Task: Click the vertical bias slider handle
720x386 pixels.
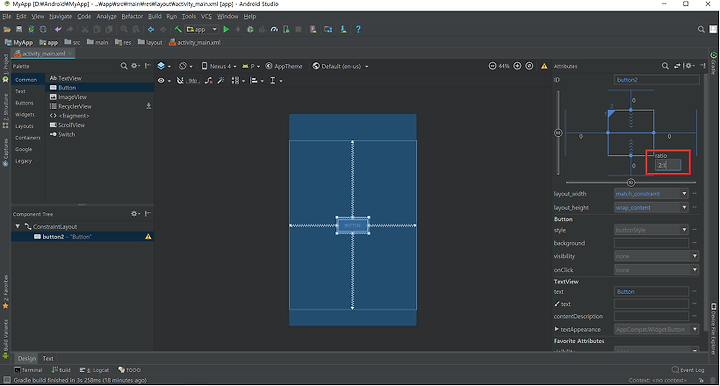Action: click(x=558, y=133)
